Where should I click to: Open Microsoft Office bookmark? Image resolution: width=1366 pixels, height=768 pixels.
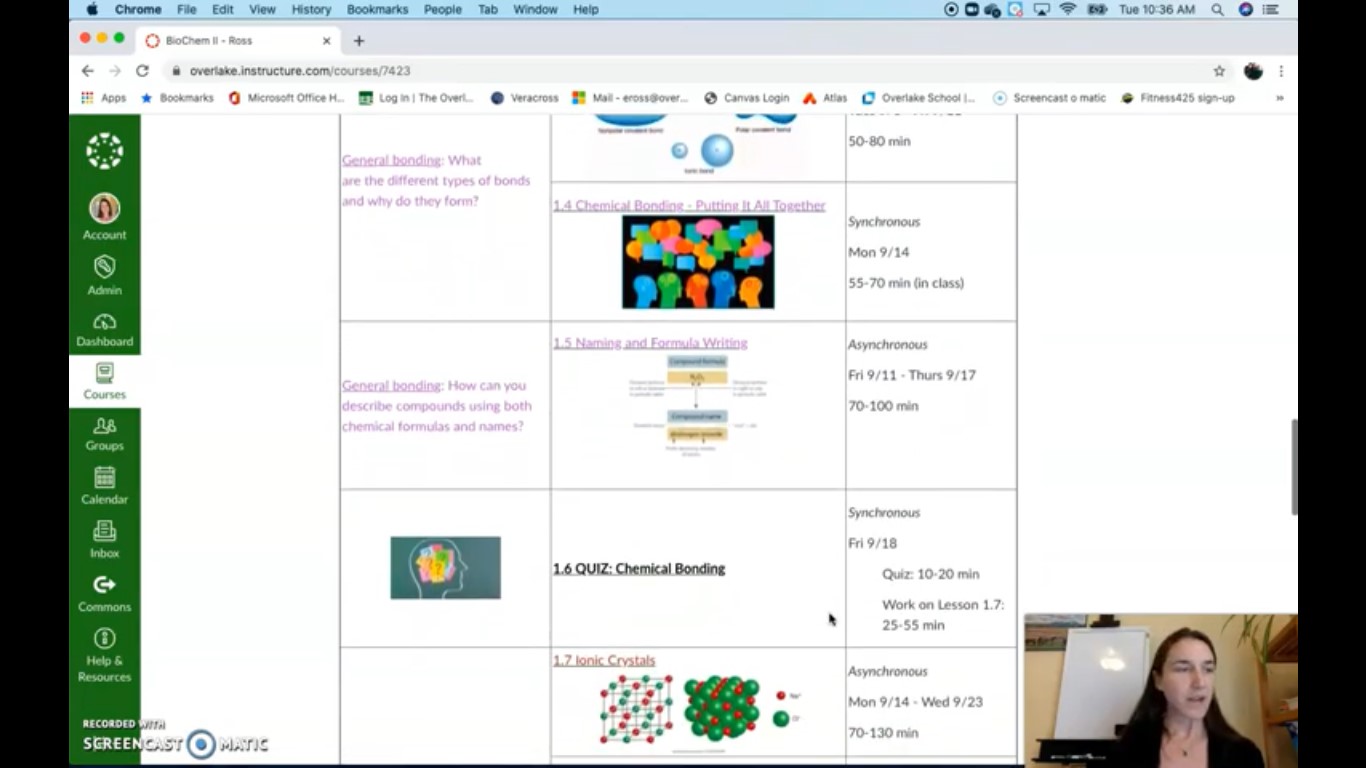point(286,98)
